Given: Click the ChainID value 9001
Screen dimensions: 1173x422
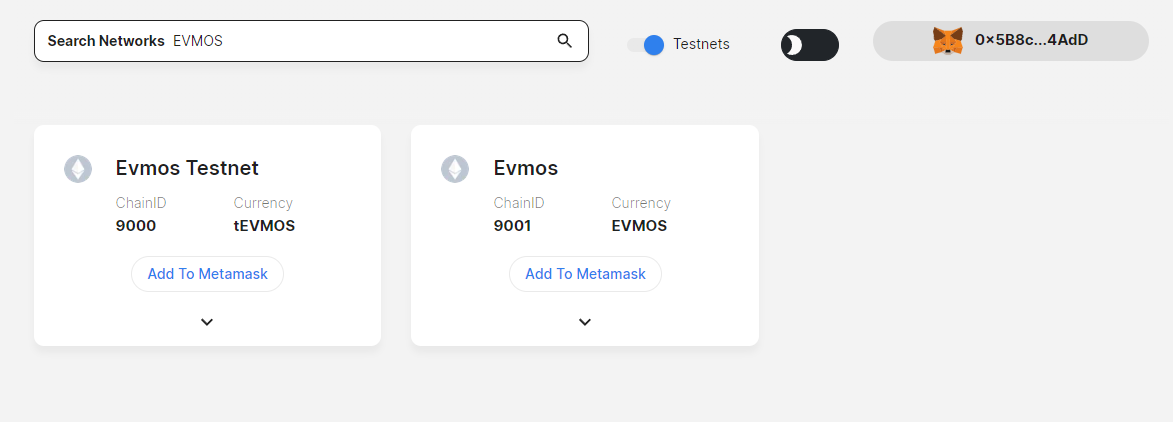Looking at the screenshot, I should click(x=512, y=226).
